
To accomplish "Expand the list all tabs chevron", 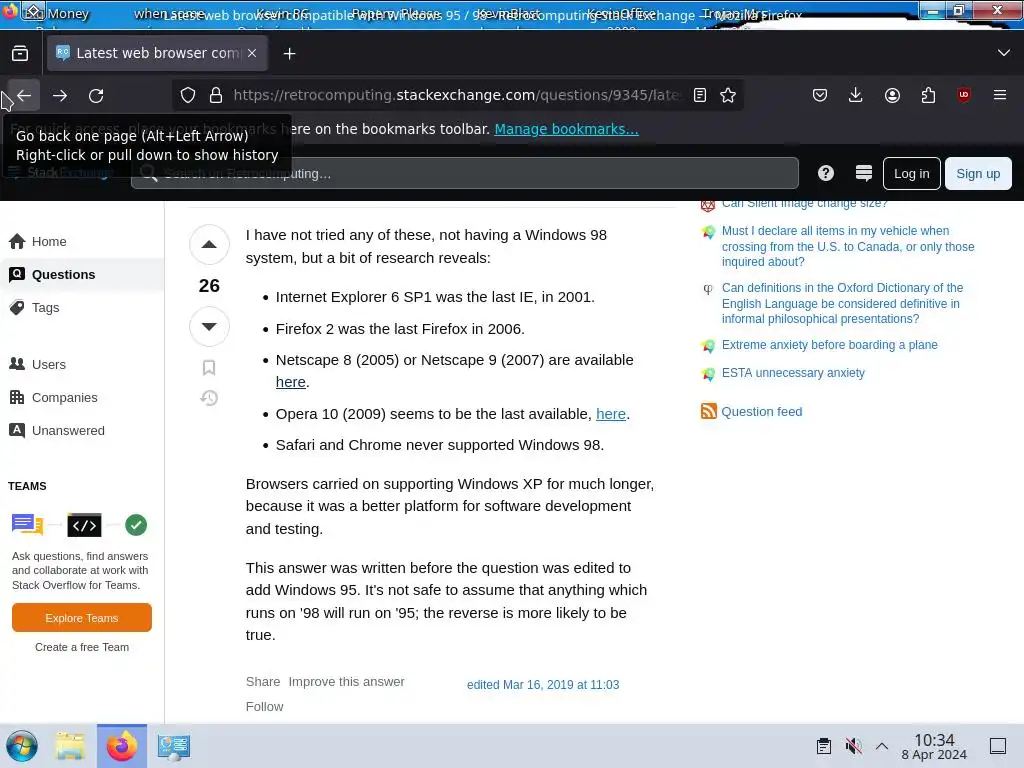I will pos(1004,53).
